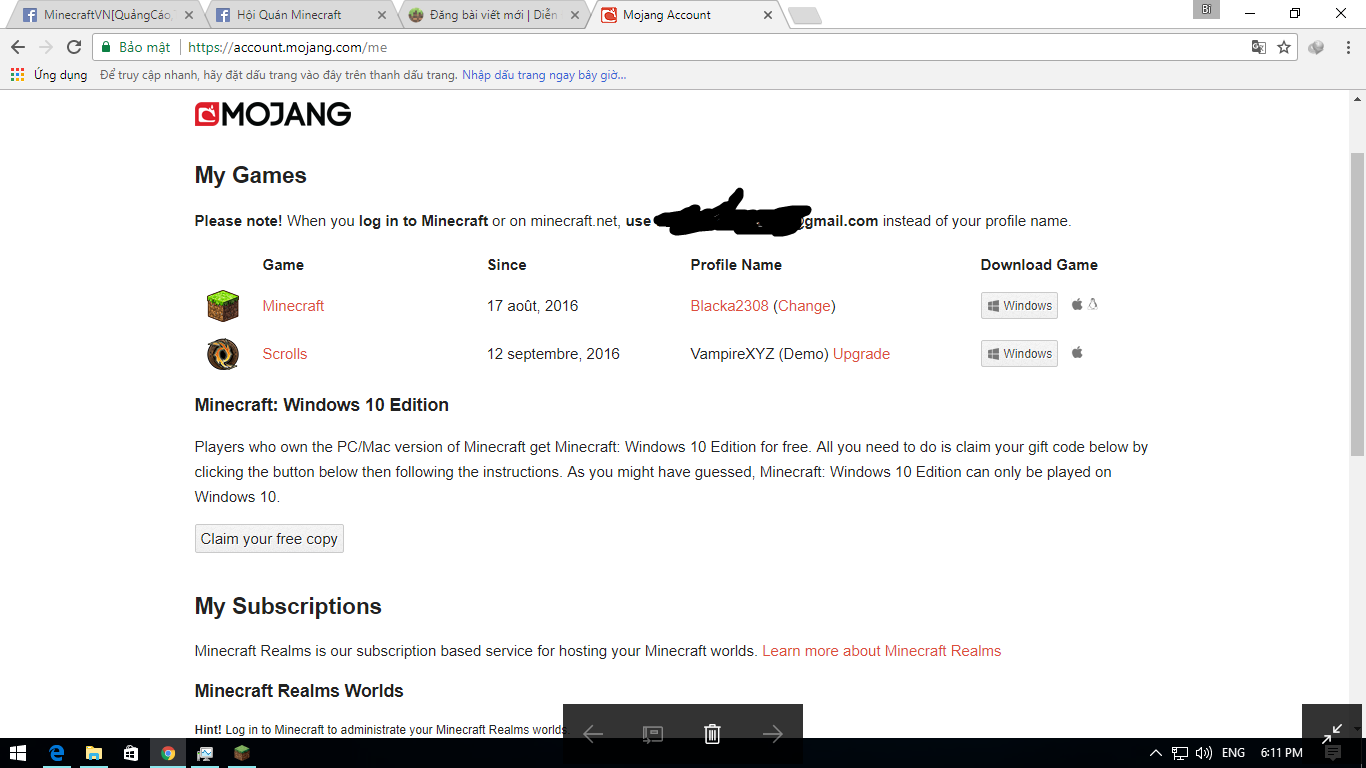This screenshot has width=1366, height=768.
Task: Go back using the browser back arrow
Action: [x=18, y=47]
